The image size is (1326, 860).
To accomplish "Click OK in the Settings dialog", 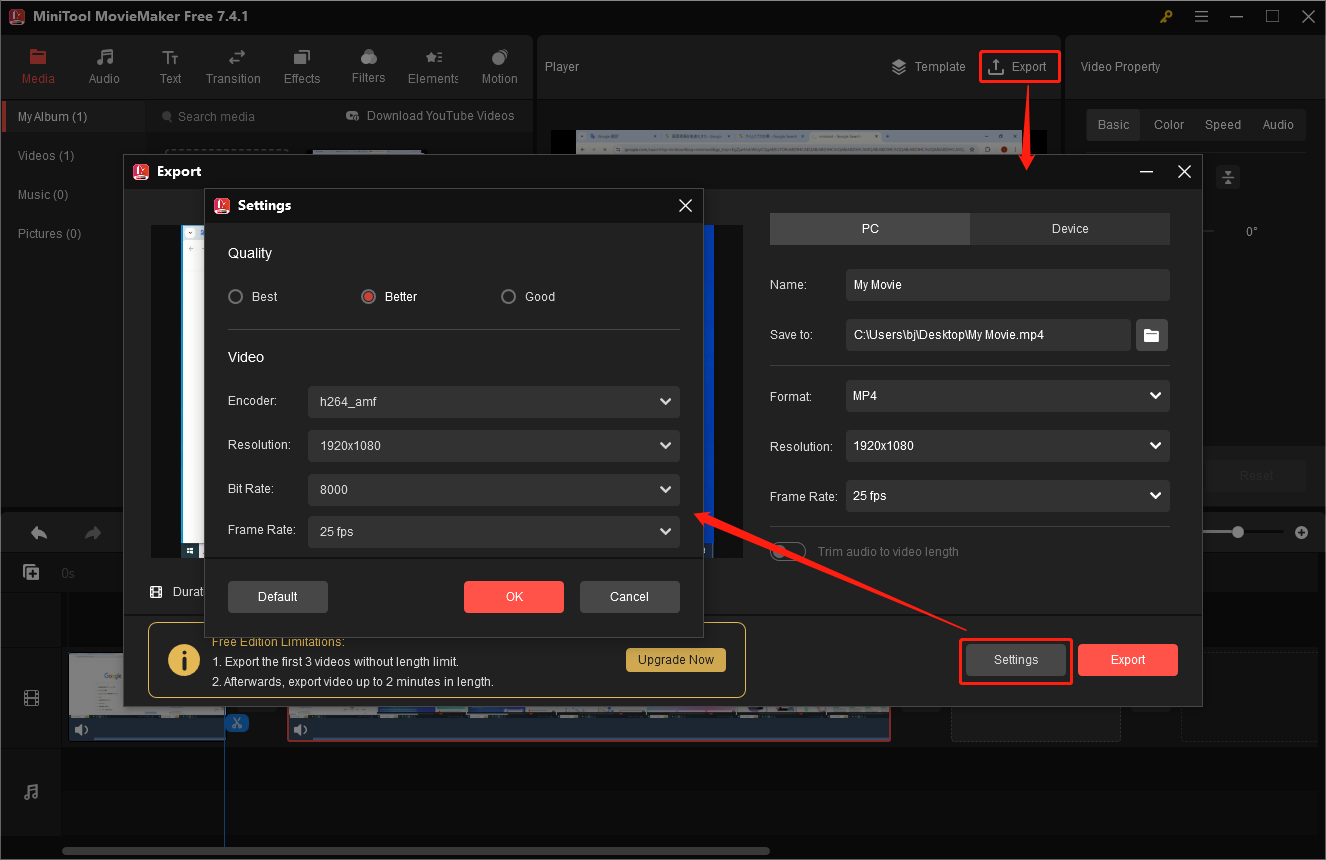I will pos(514,597).
